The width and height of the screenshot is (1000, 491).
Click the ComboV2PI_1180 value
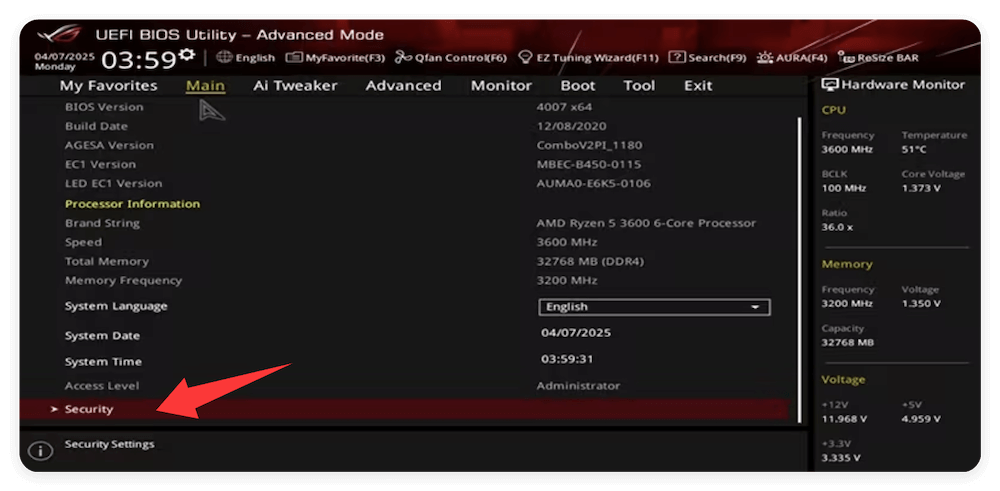point(590,145)
